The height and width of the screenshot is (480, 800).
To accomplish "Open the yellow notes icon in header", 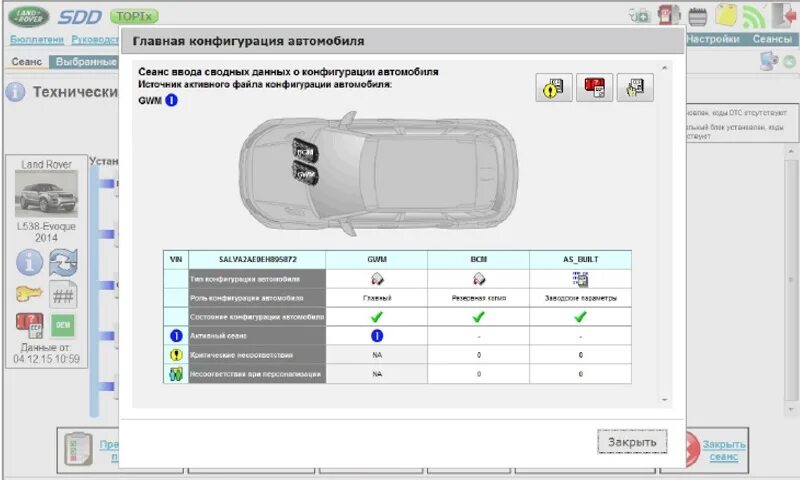I will point(726,15).
